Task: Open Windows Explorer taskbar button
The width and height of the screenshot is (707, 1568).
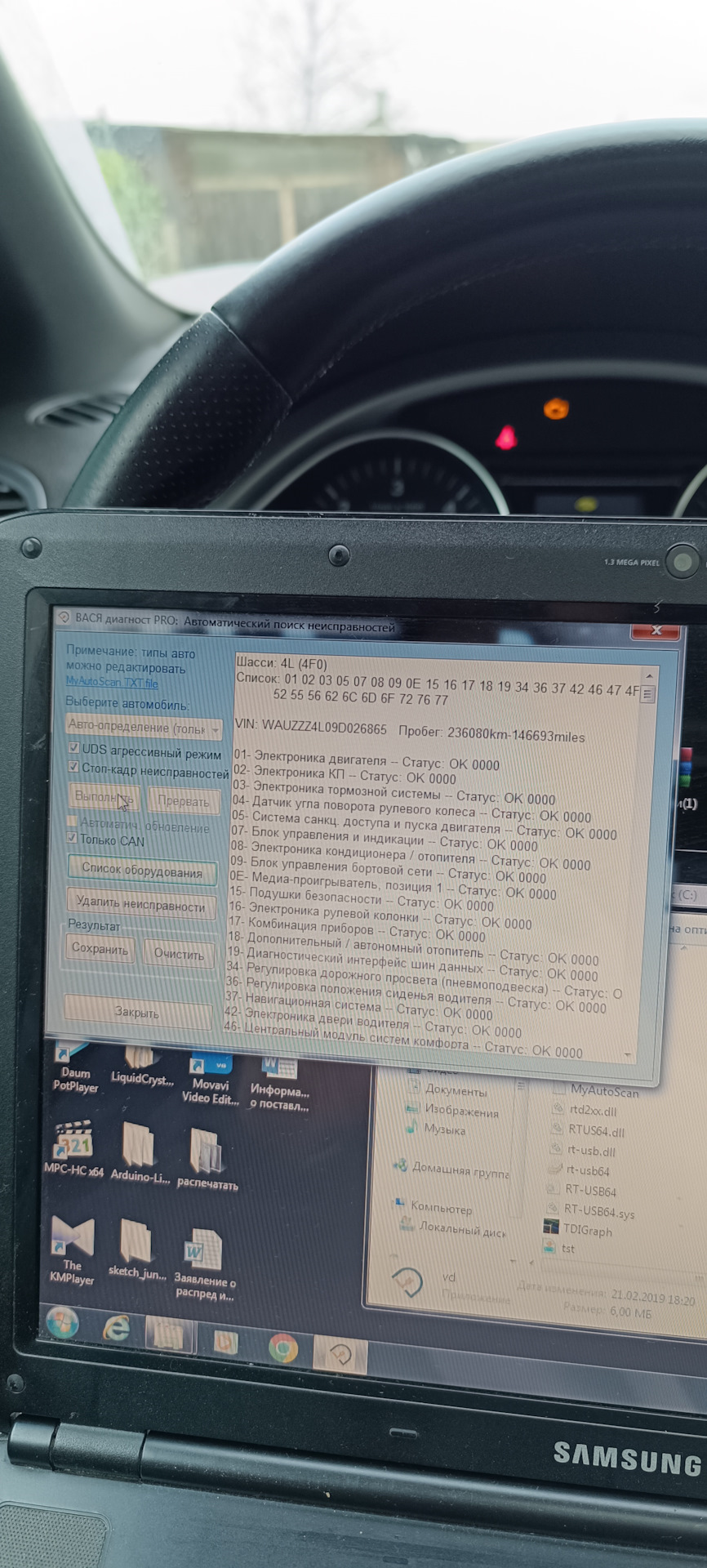Action: (x=169, y=1335)
